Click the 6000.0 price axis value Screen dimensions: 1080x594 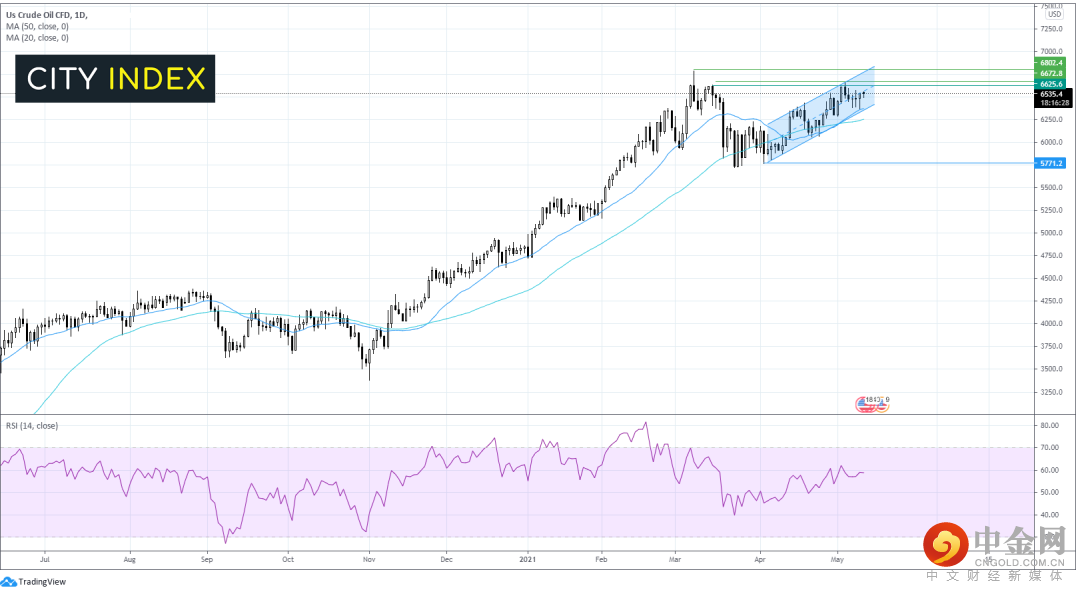pos(1052,143)
